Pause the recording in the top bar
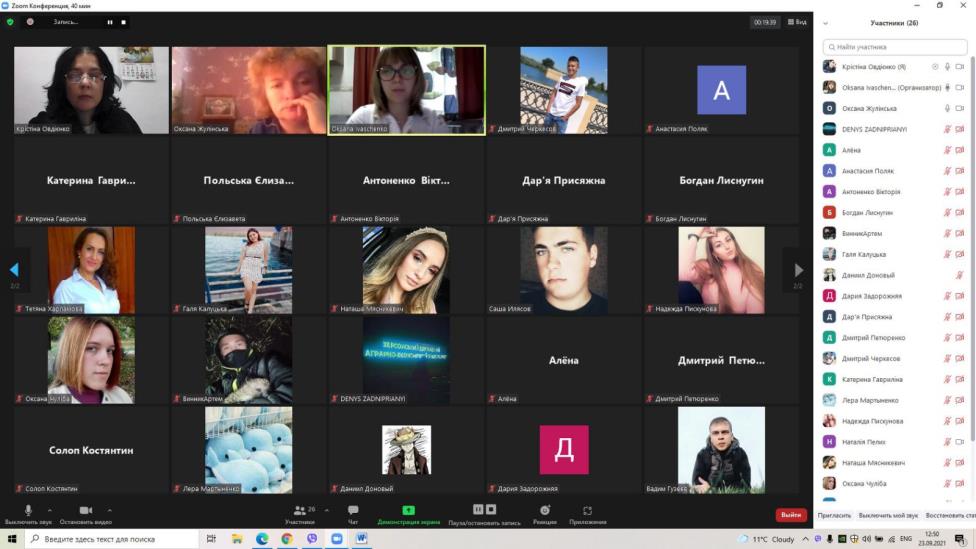 pyautogui.click(x=110, y=22)
